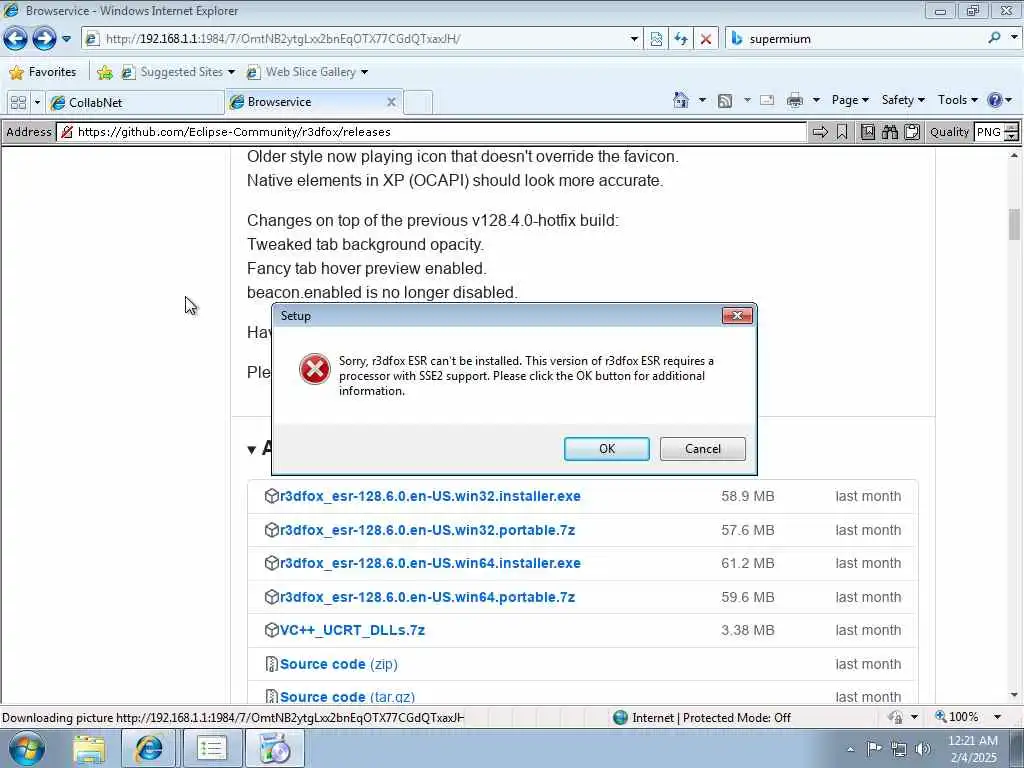Close the Setup error dialog

[x=737, y=315]
